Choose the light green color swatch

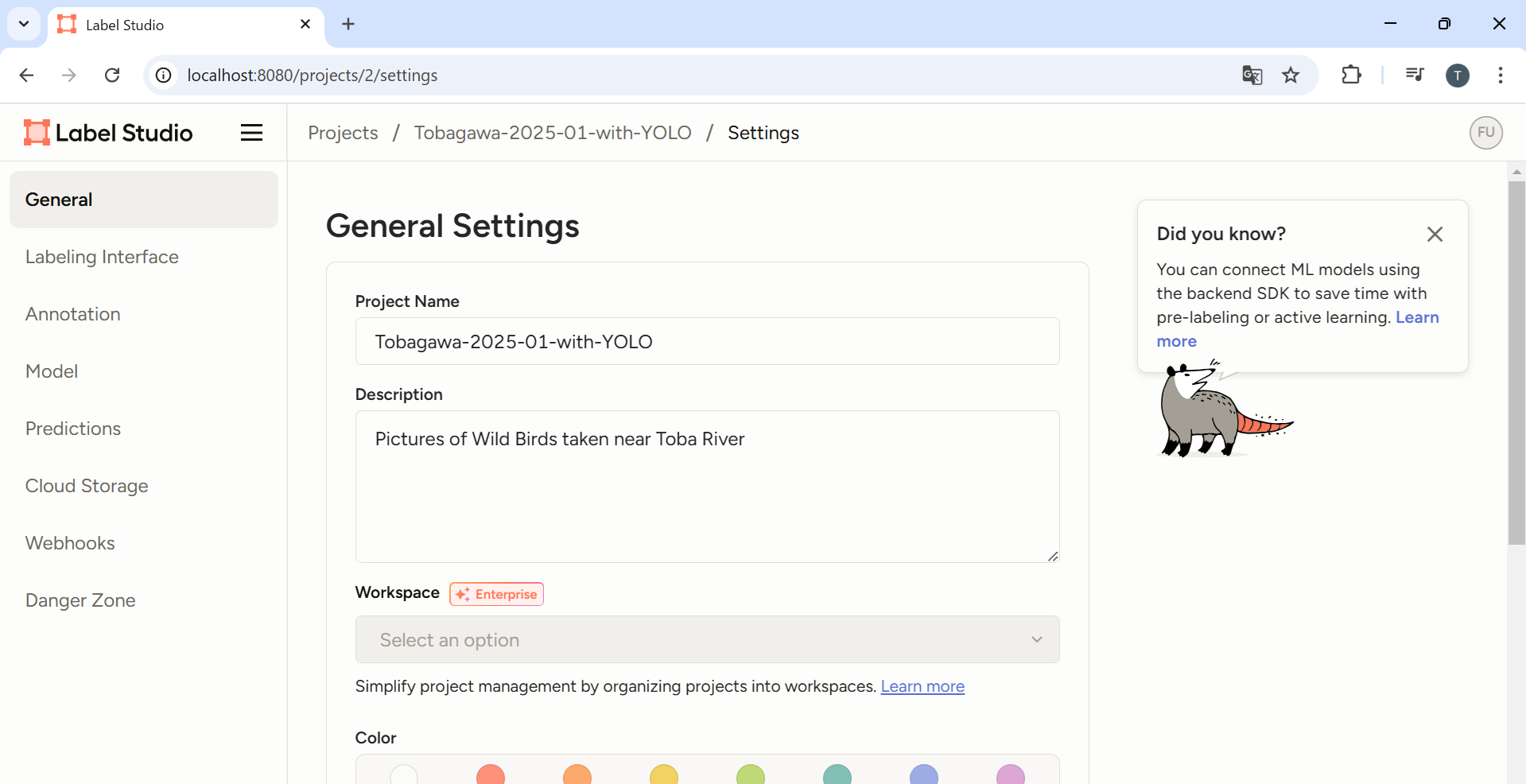coord(751,774)
